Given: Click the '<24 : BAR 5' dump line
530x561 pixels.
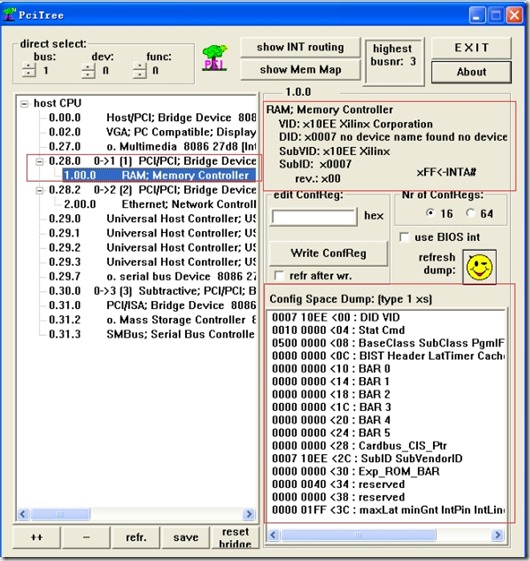Looking at the screenshot, I should click(x=331, y=433).
